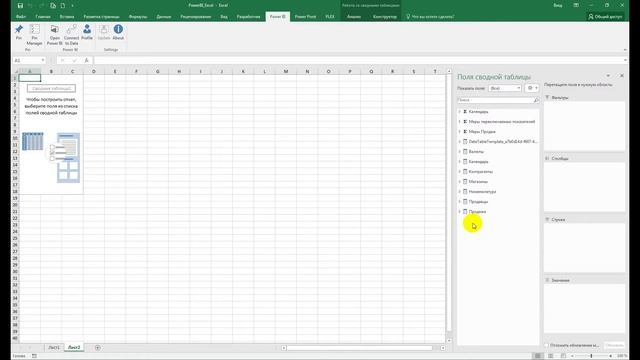
Task: Click the Pin icon in the ribbon
Action: click(x=19, y=29)
